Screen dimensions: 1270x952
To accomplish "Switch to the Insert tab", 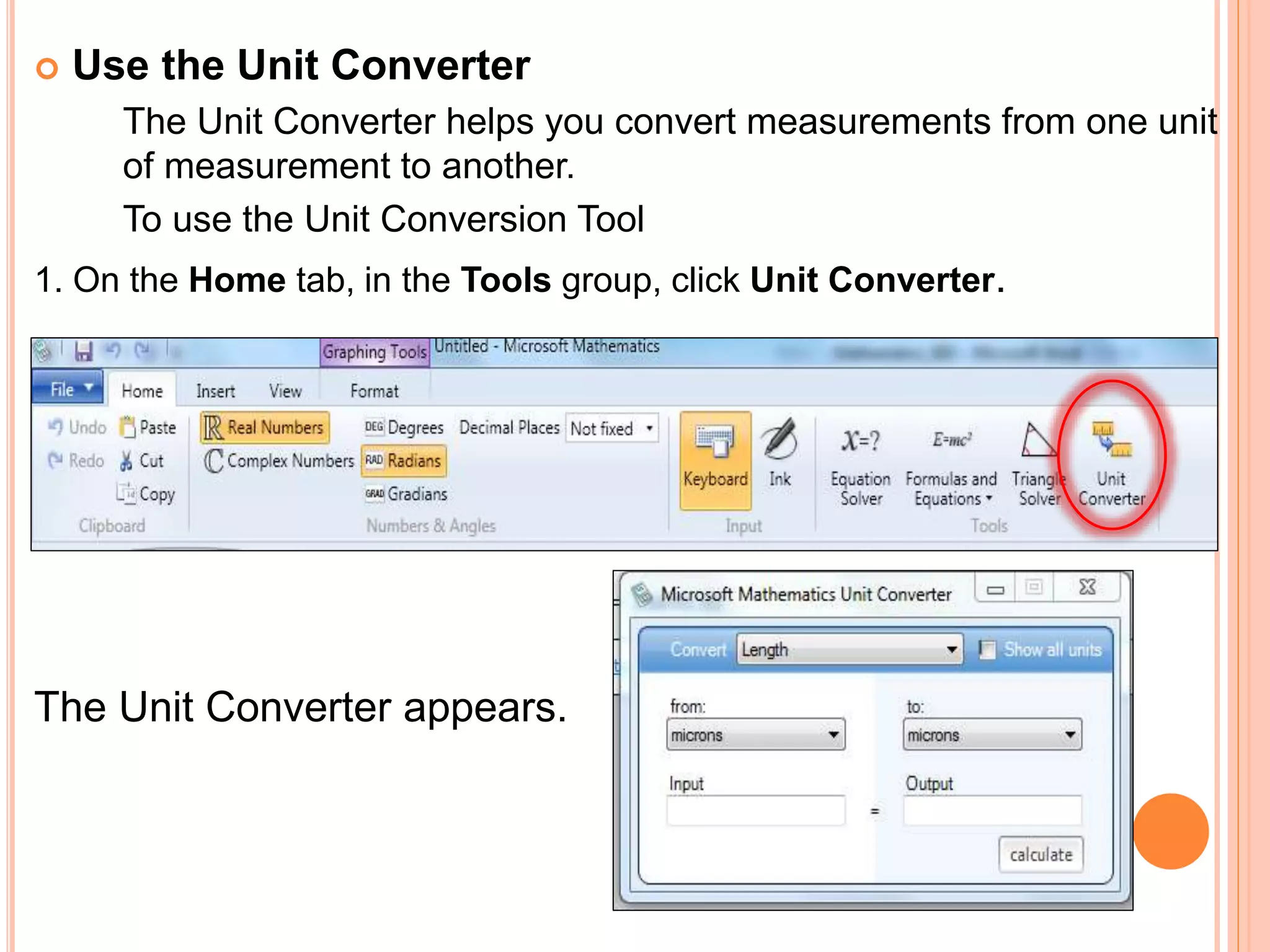I will [215, 391].
